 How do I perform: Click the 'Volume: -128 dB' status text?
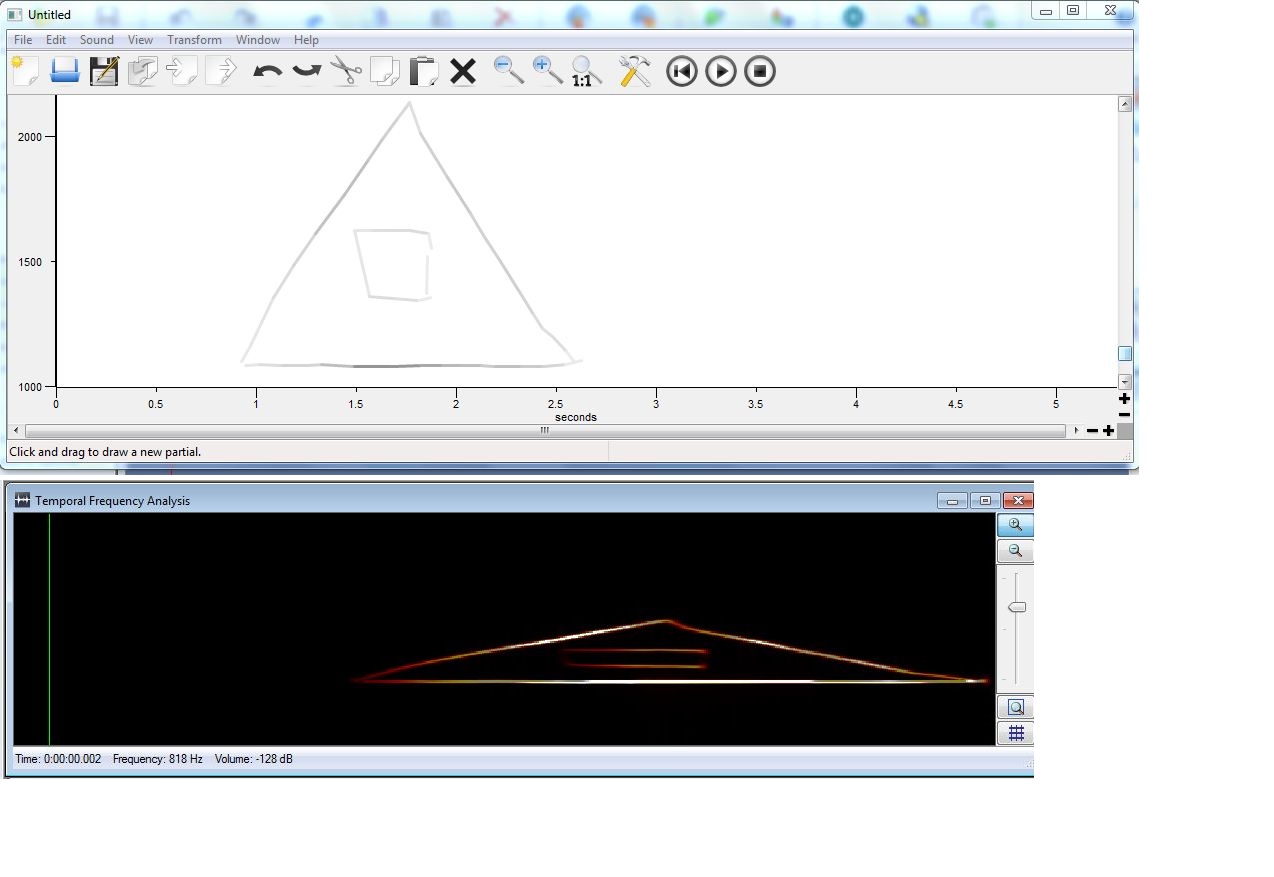tap(254, 759)
